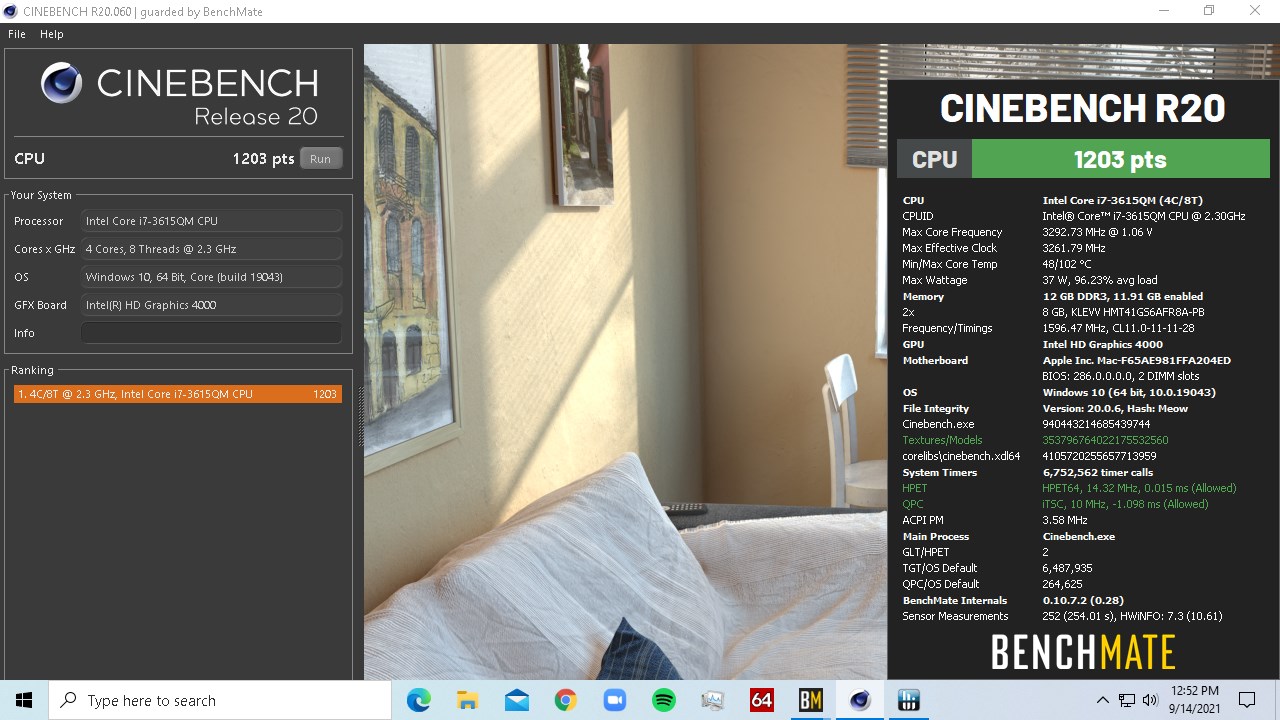This screenshot has width=1280, height=720.
Task: Open the File menu
Action: [x=16, y=34]
